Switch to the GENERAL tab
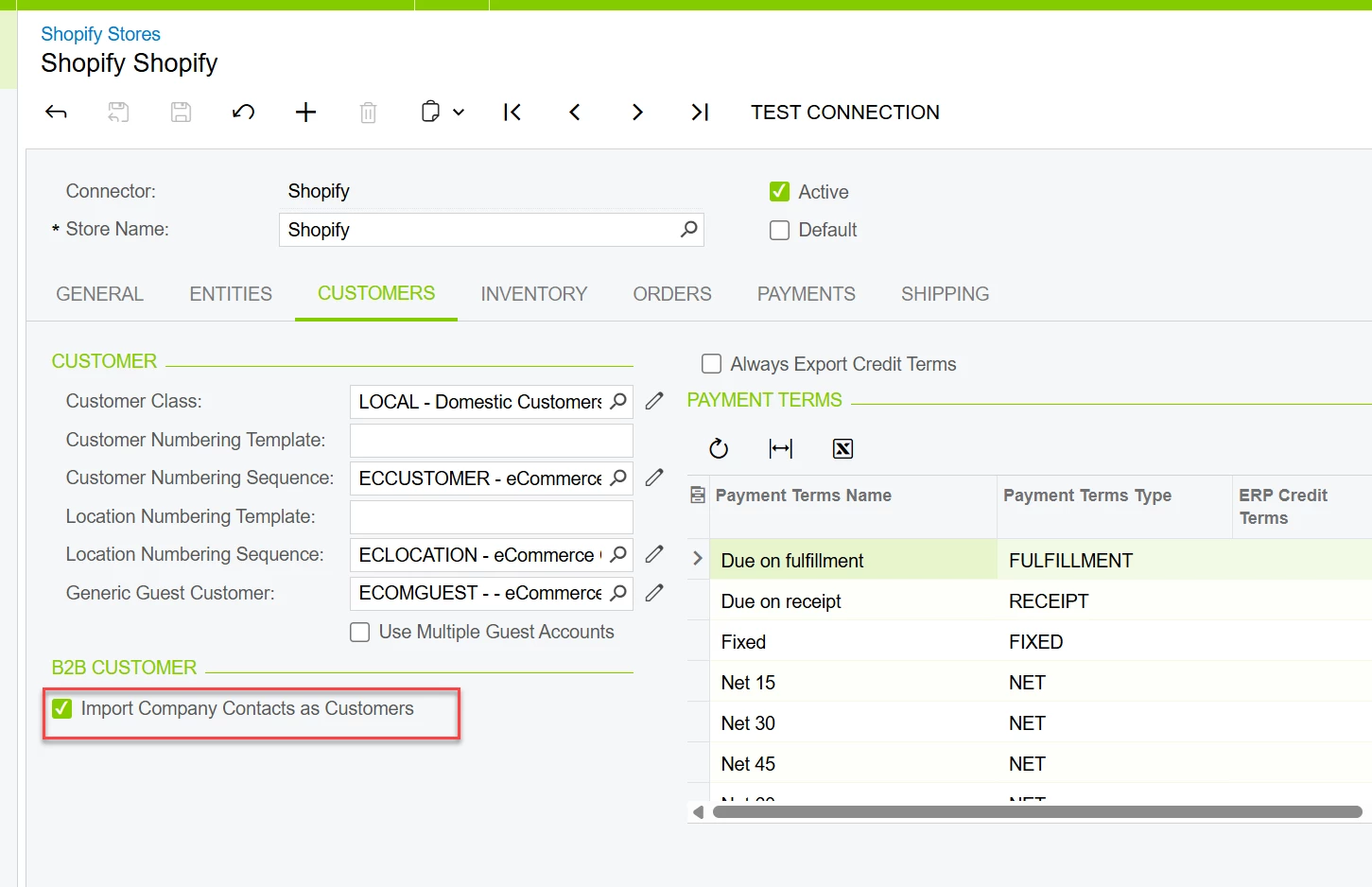Viewport: 1372px width, 887px height. [100, 294]
